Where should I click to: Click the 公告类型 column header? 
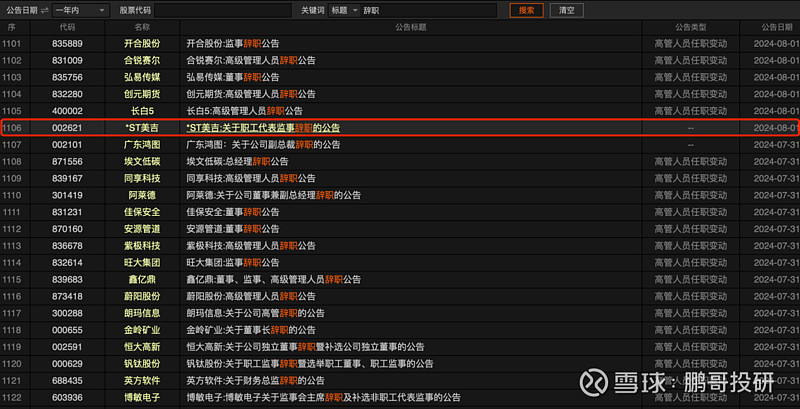coord(691,27)
